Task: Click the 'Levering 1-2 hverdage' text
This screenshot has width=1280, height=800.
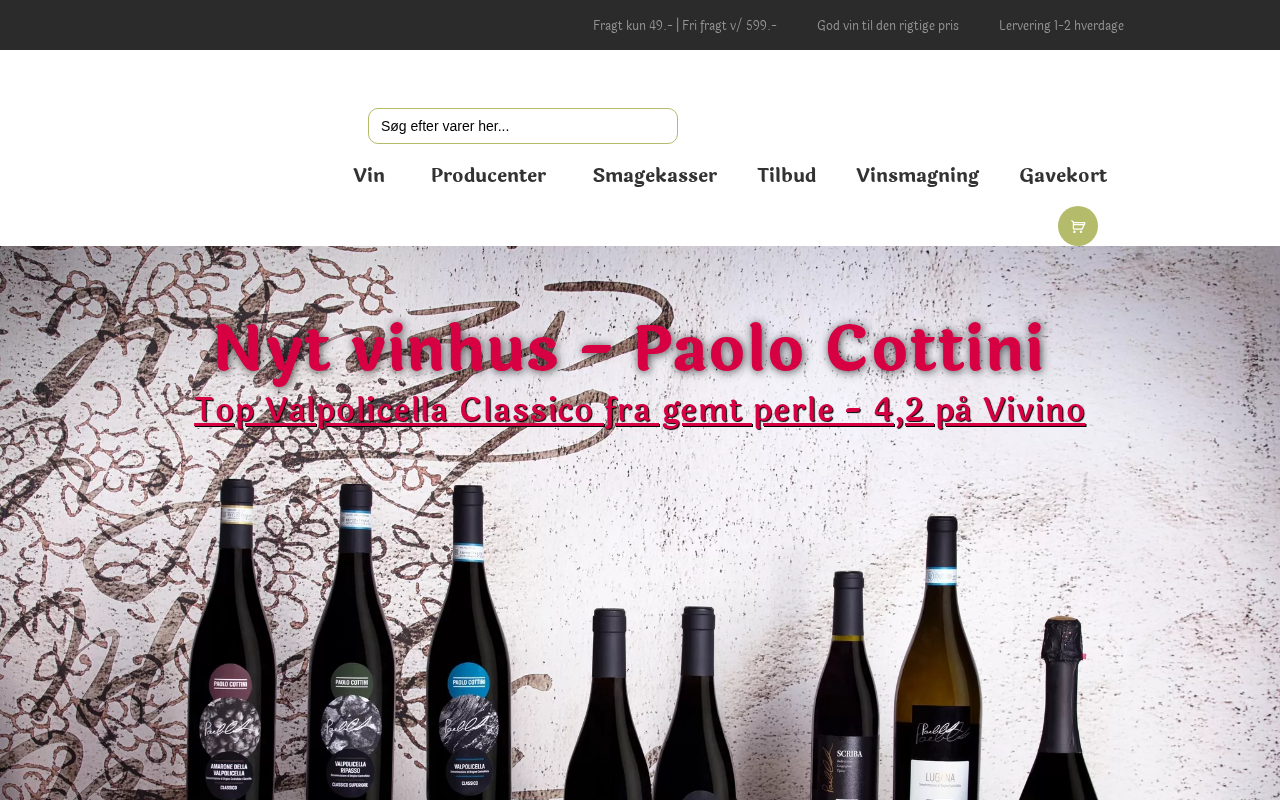Action: coord(1061,25)
